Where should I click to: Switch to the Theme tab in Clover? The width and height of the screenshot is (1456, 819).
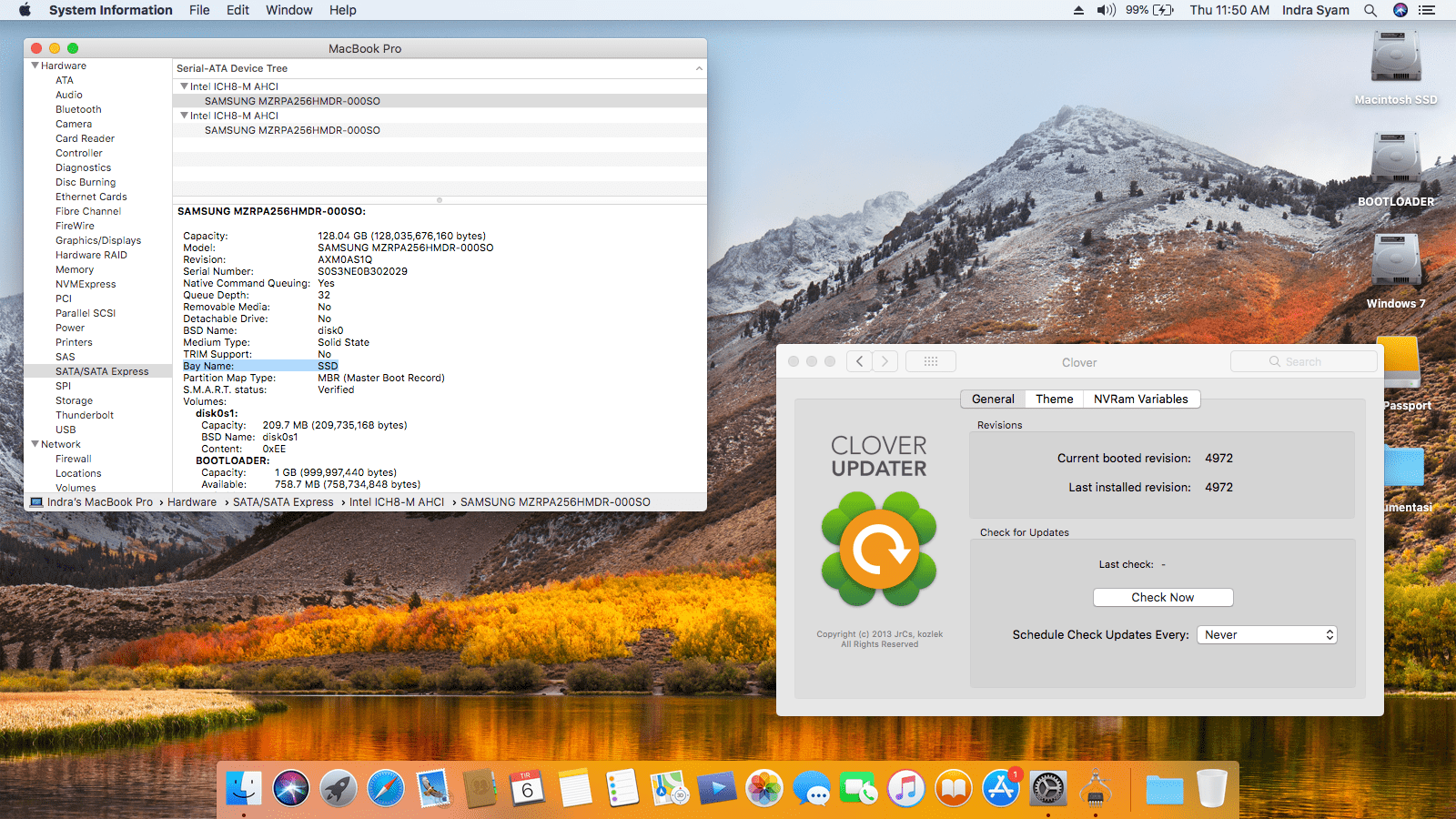pyautogui.click(x=1054, y=399)
